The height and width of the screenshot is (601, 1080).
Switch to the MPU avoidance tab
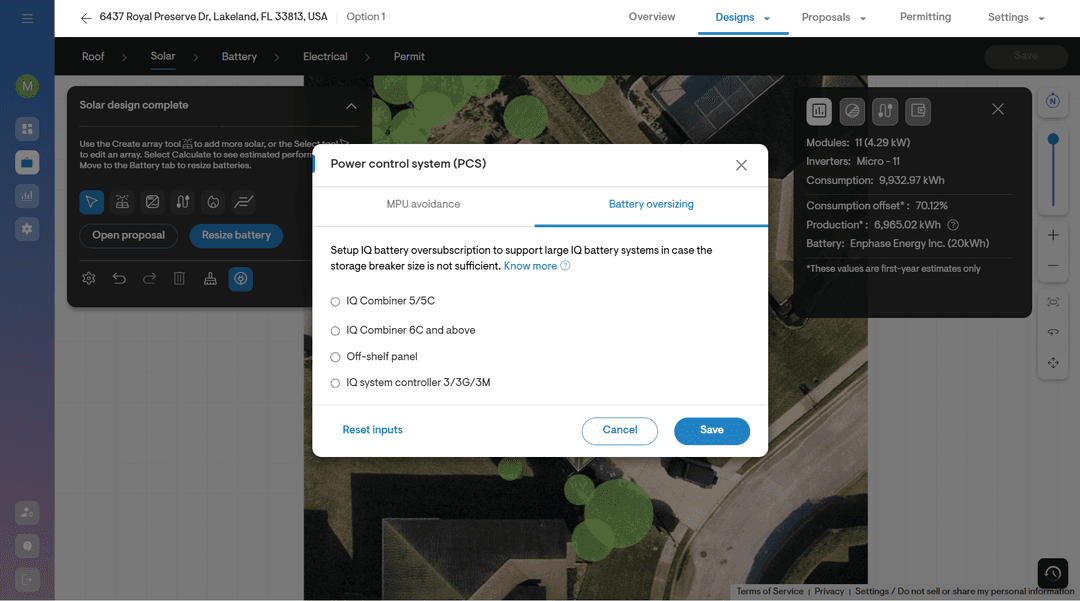[x=423, y=204]
